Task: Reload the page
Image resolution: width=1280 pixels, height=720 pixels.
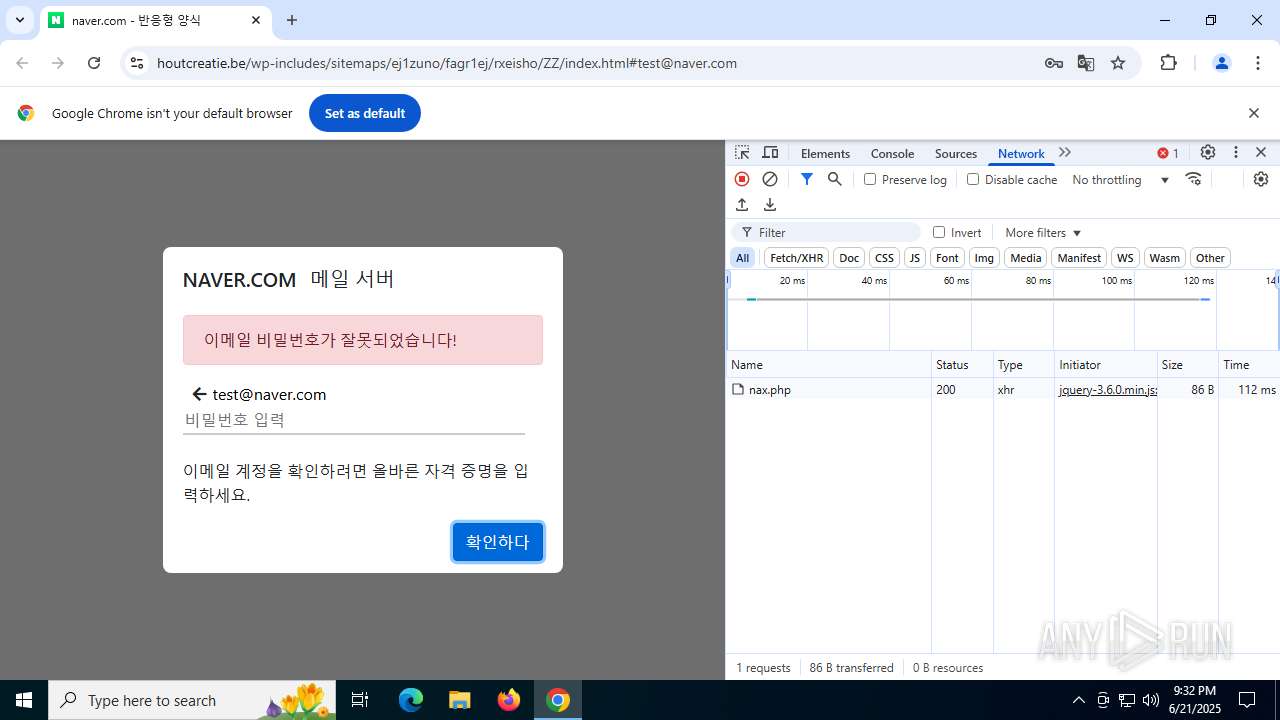Action: click(x=94, y=63)
